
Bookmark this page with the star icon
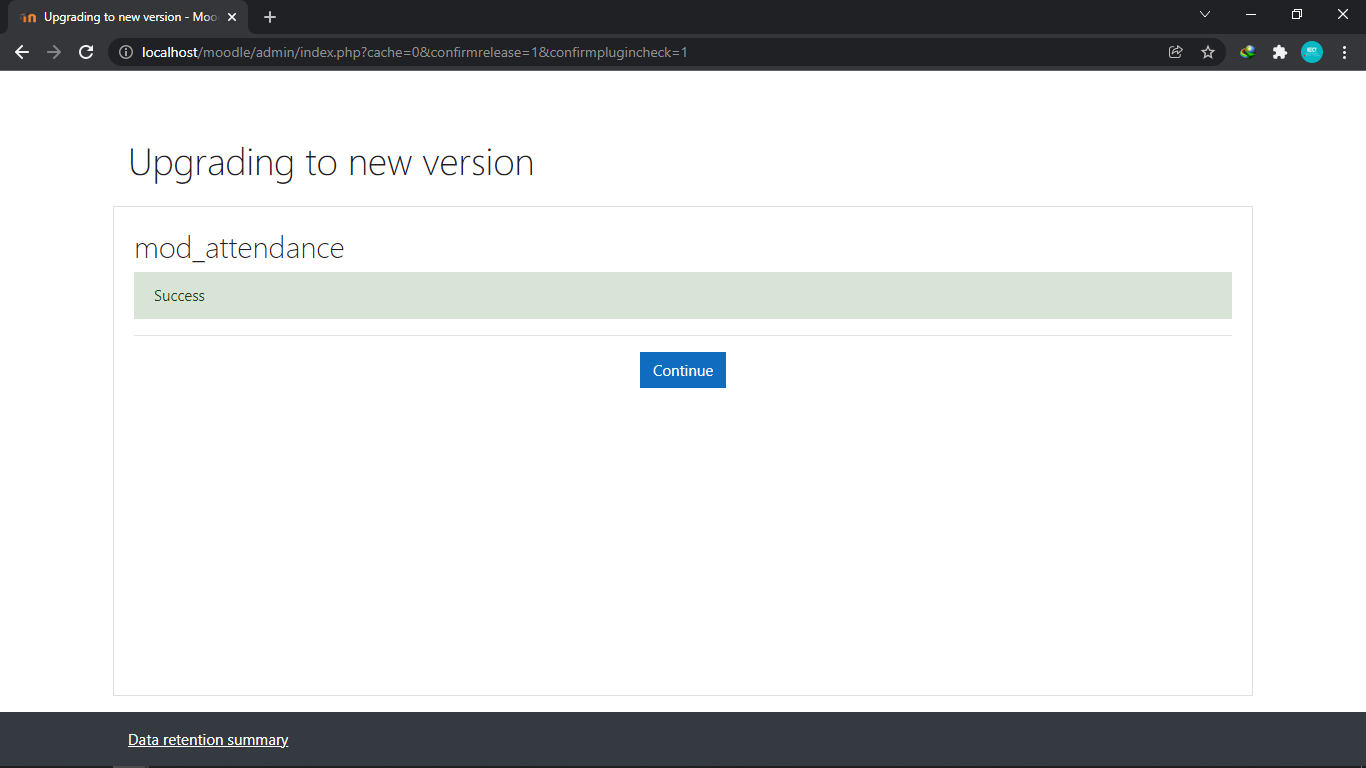pos(1208,52)
